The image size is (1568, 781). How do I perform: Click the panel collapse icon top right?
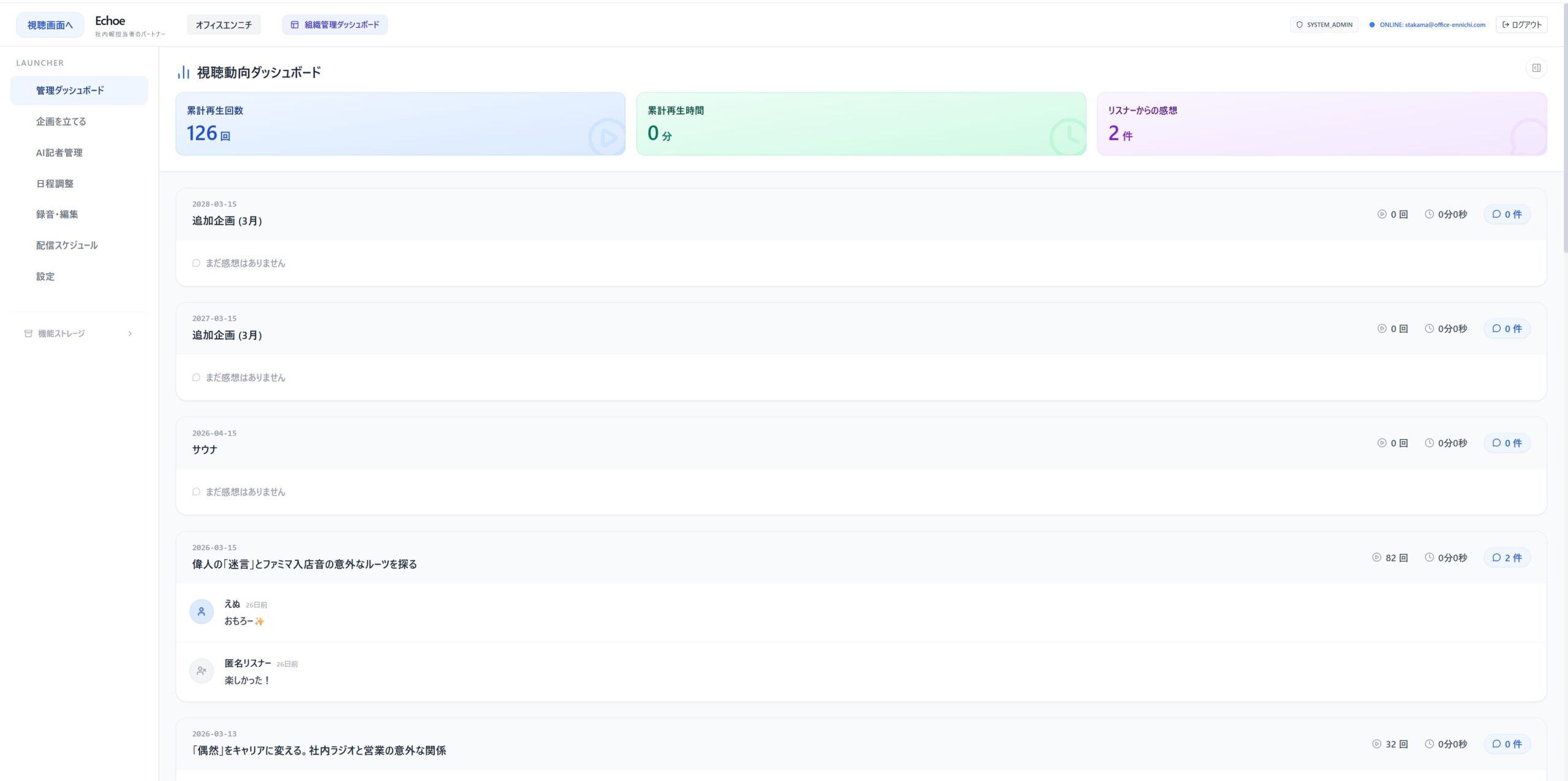pyautogui.click(x=1536, y=68)
